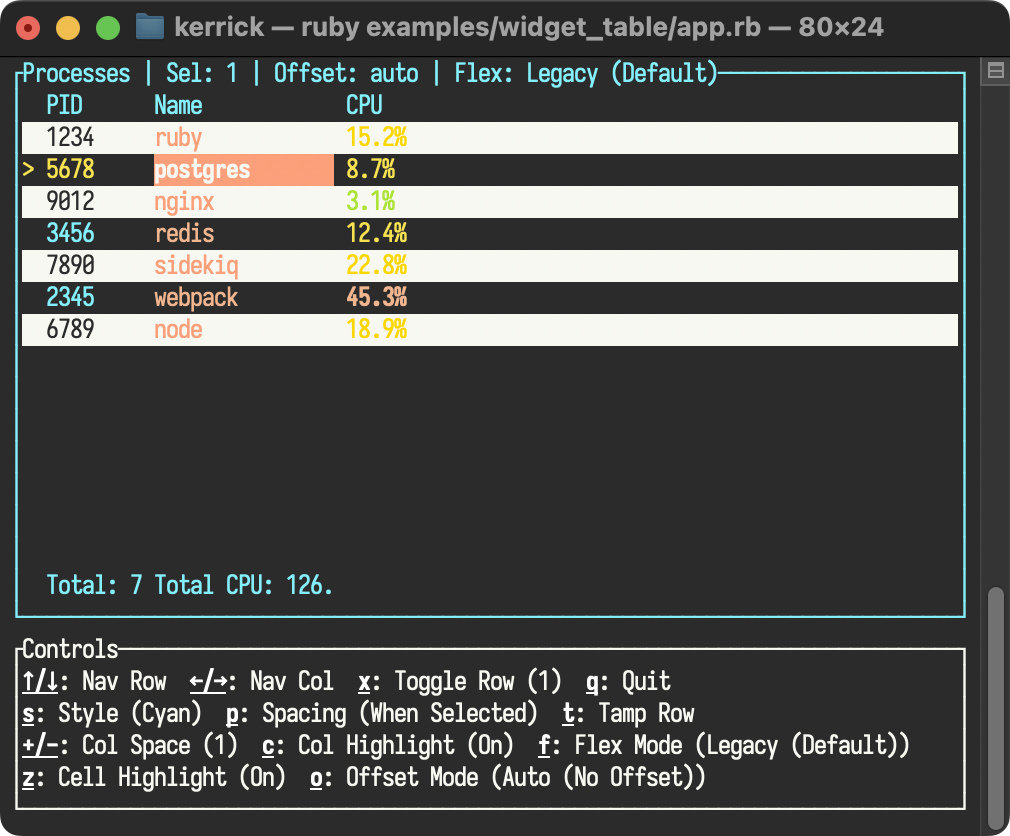Screen dimensions: 1010x836
Task: Click the folder proxy icon in title bar
Action: point(149,28)
